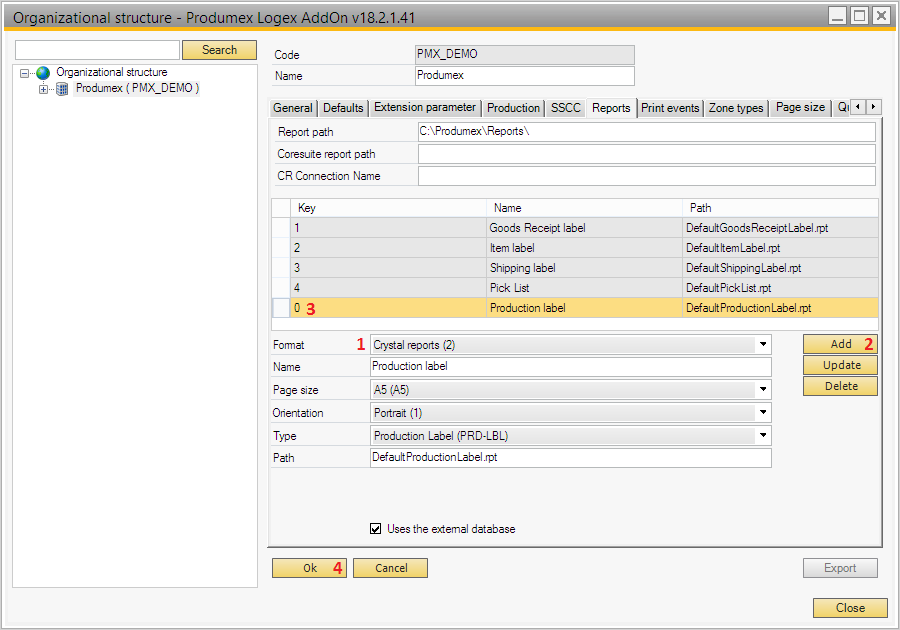Click into the Report path field

(x=646, y=132)
